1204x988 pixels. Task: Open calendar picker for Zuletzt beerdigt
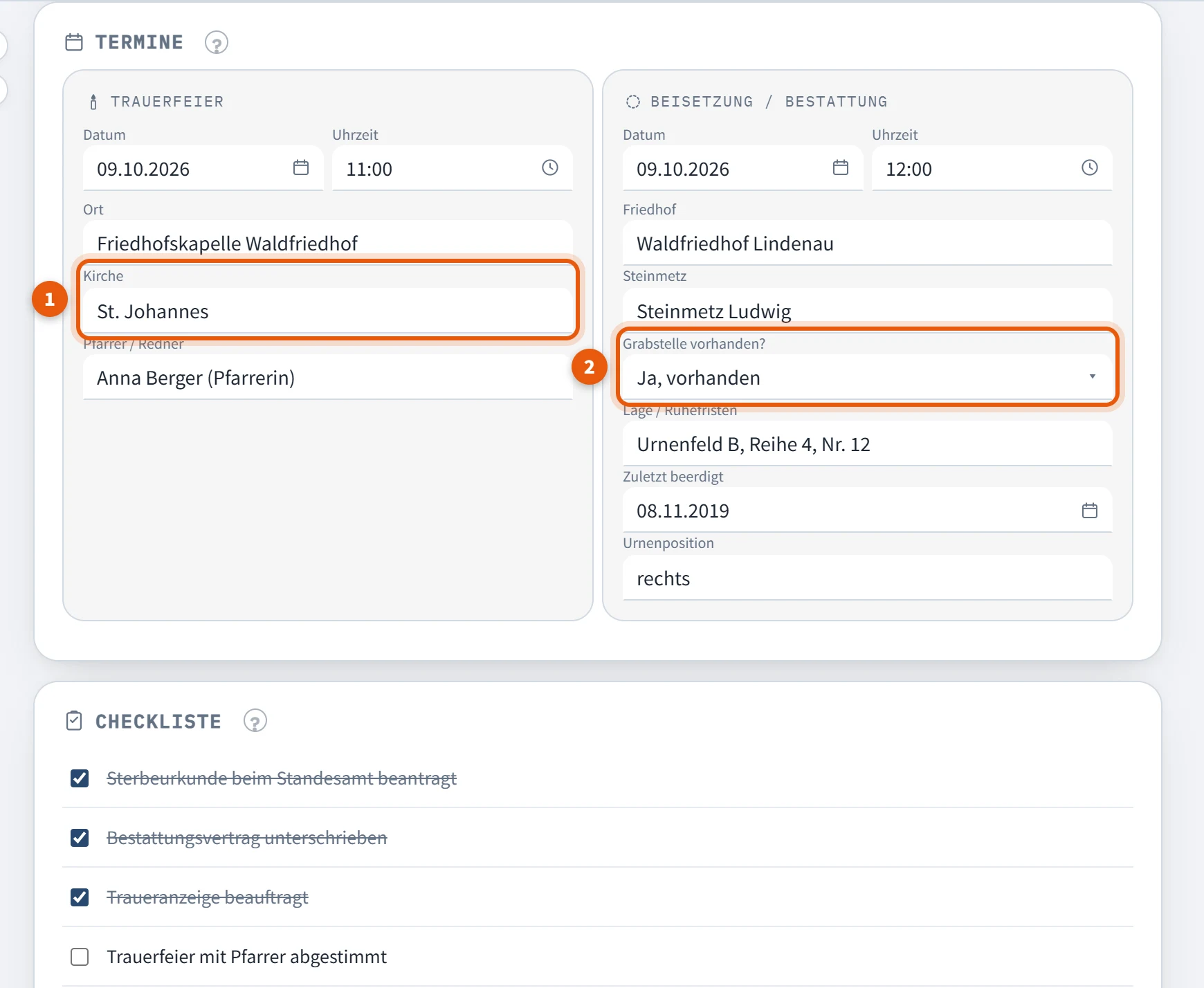click(1090, 511)
